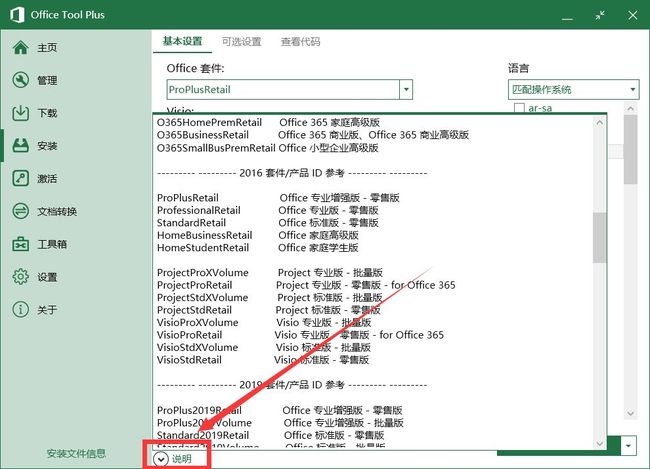Image resolution: width=650 pixels, height=469 pixels.
Task: Click the ProjectStdXVolume text line
Action: point(269,297)
